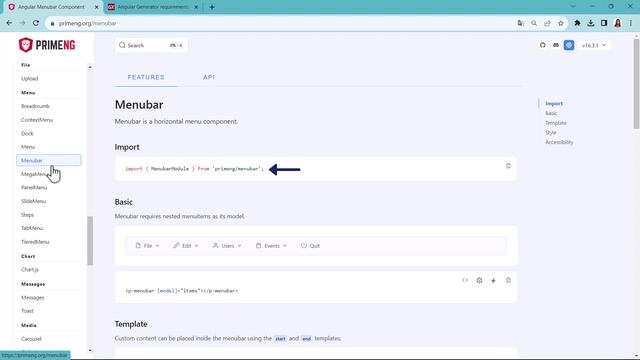Open the basic example in StackBlitz
The image size is (640, 360).
(493, 280)
